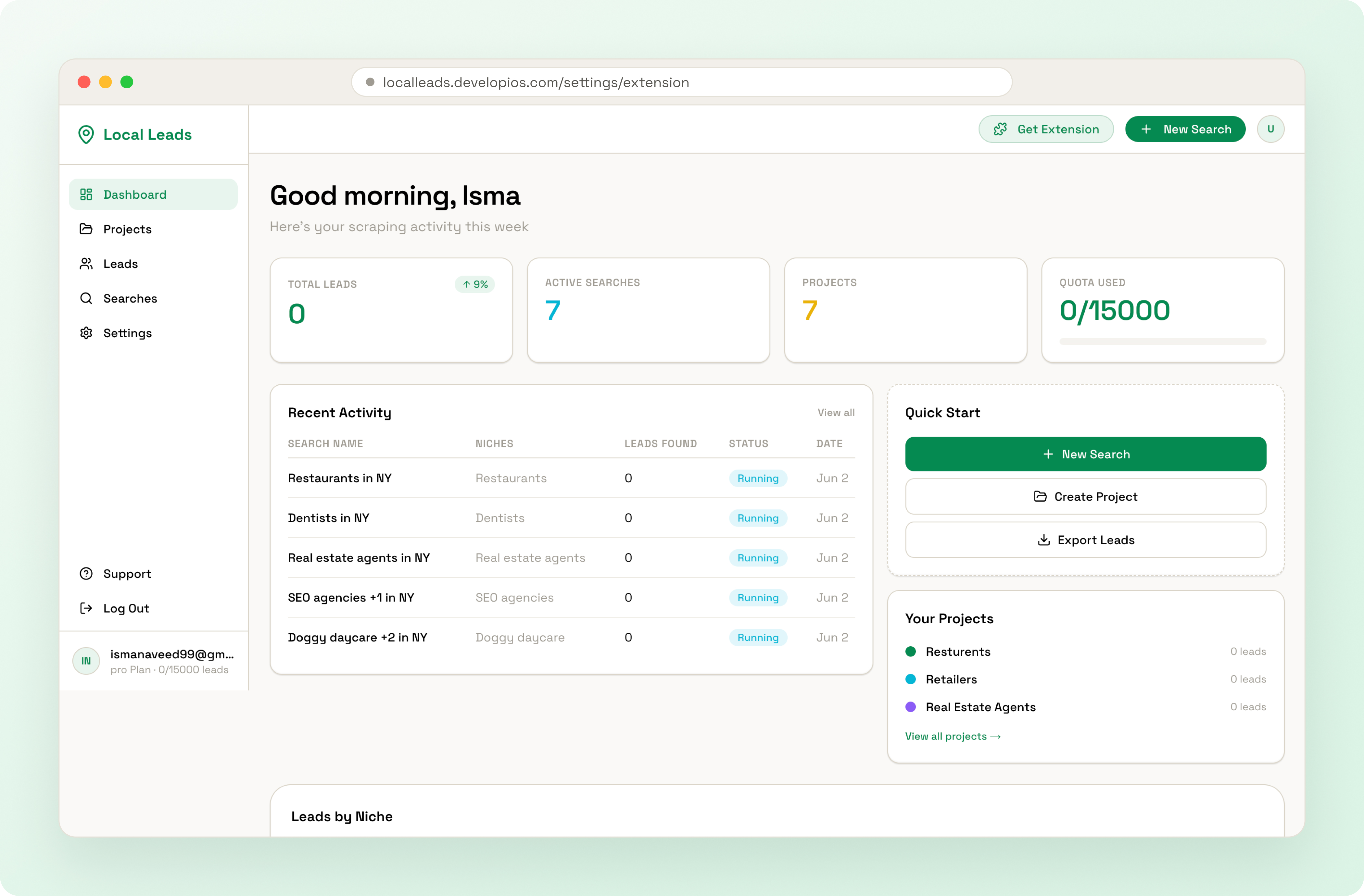1364x896 pixels.
Task: Click the Searches magnifier icon in sidebar
Action: [x=86, y=298]
